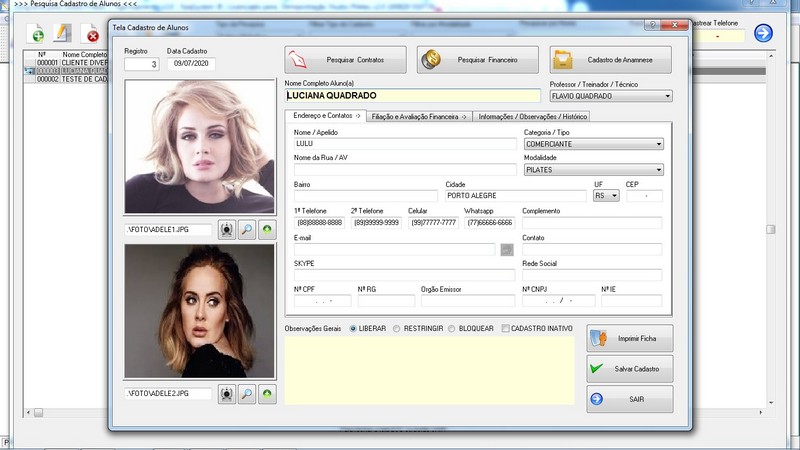Viewport: 800px width, 450px height.
Task: Click the Nº CPF field
Action: pyautogui.click(x=322, y=301)
